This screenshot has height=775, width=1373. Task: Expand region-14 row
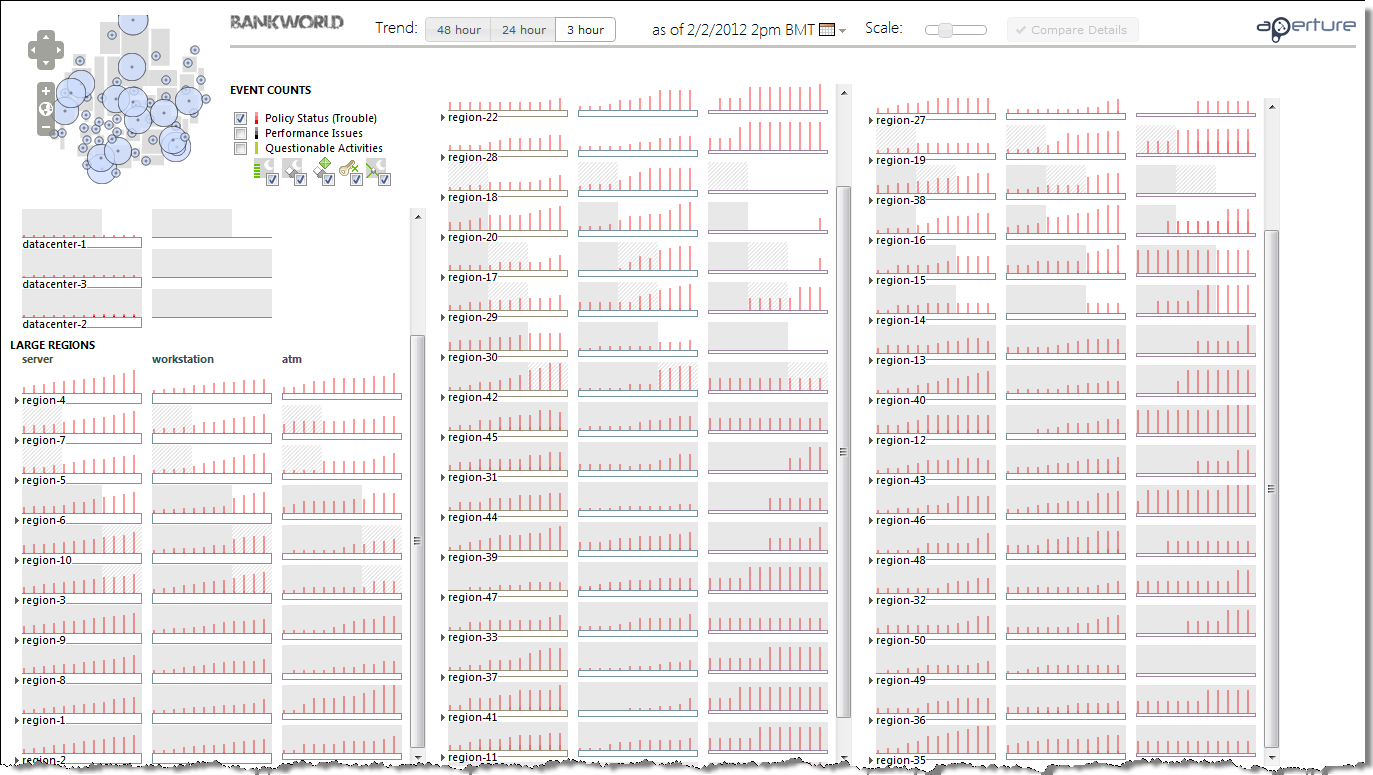click(871, 320)
